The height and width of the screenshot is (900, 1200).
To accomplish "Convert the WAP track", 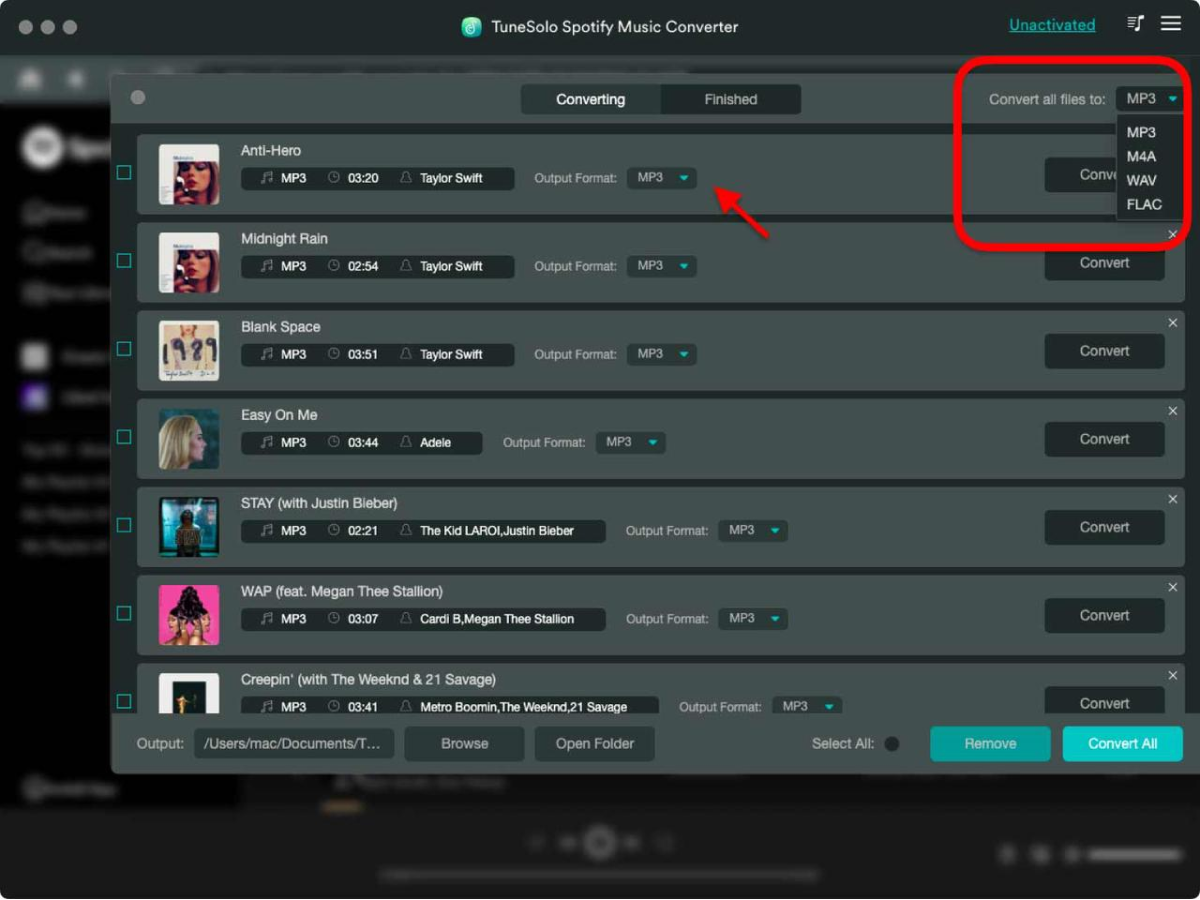I will [x=1104, y=615].
